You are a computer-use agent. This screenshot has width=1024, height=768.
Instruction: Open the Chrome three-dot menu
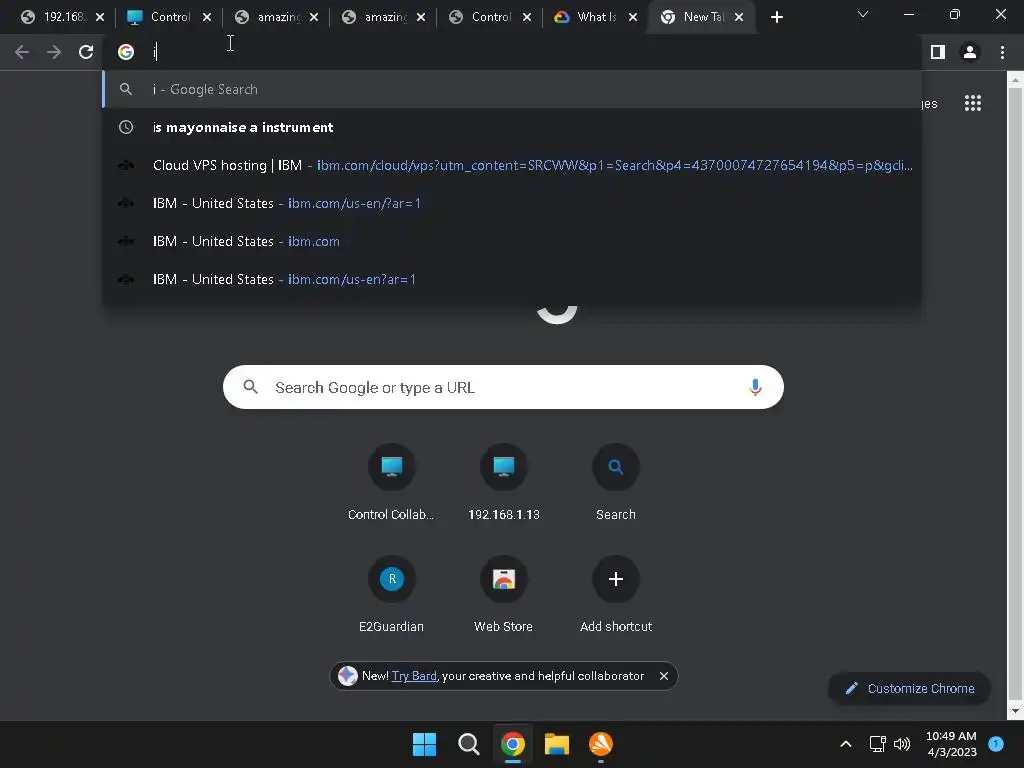point(1002,52)
